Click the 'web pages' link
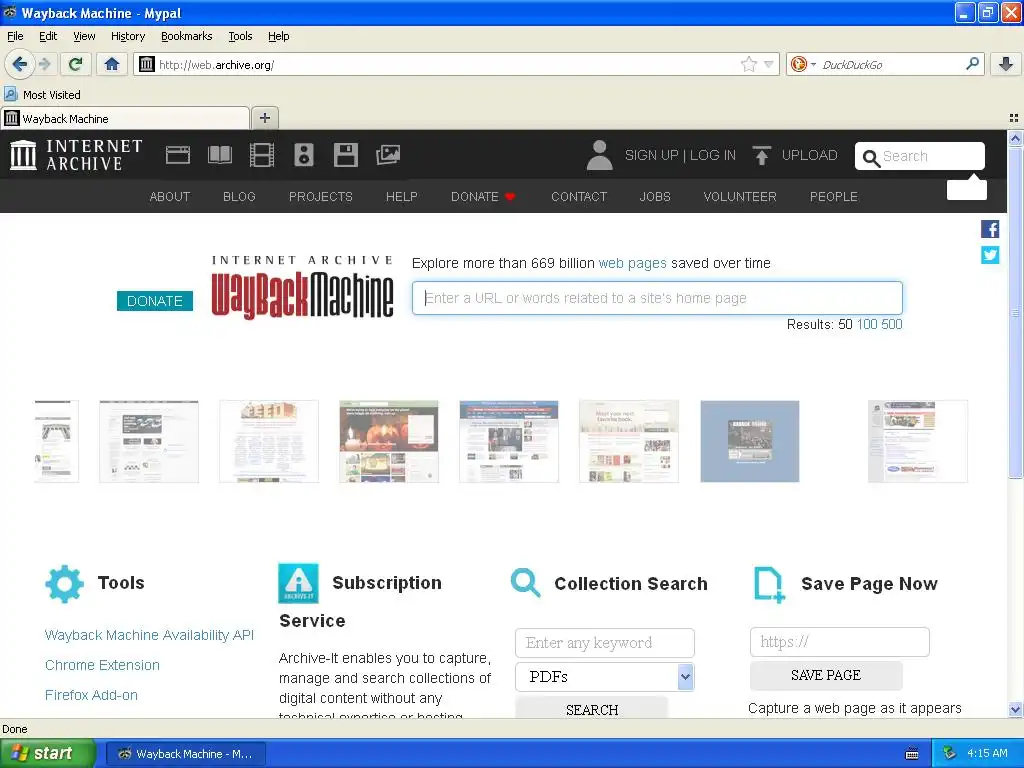 tap(632, 263)
